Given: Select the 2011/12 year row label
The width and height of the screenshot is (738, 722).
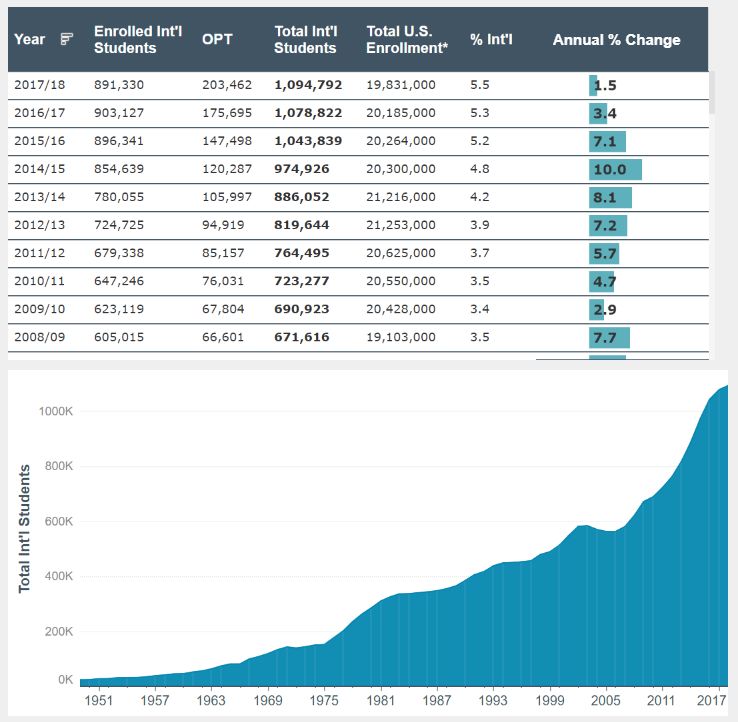Looking at the screenshot, I should (x=40, y=253).
